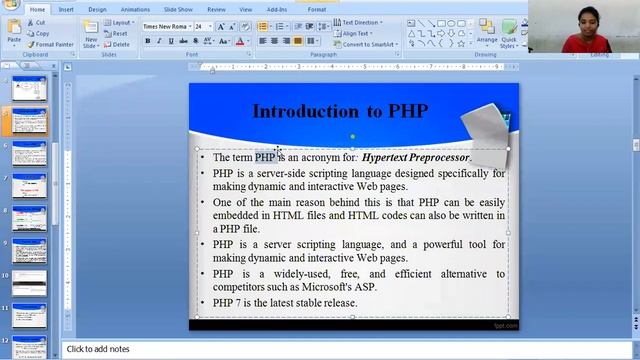Open the Format contextual tab
Screen dimensions: 640x360
pyautogui.click(x=317, y=9)
